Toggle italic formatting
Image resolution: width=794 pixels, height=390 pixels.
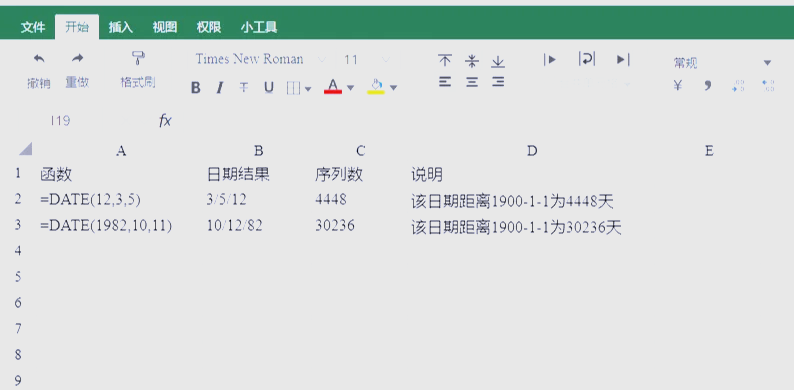click(219, 88)
